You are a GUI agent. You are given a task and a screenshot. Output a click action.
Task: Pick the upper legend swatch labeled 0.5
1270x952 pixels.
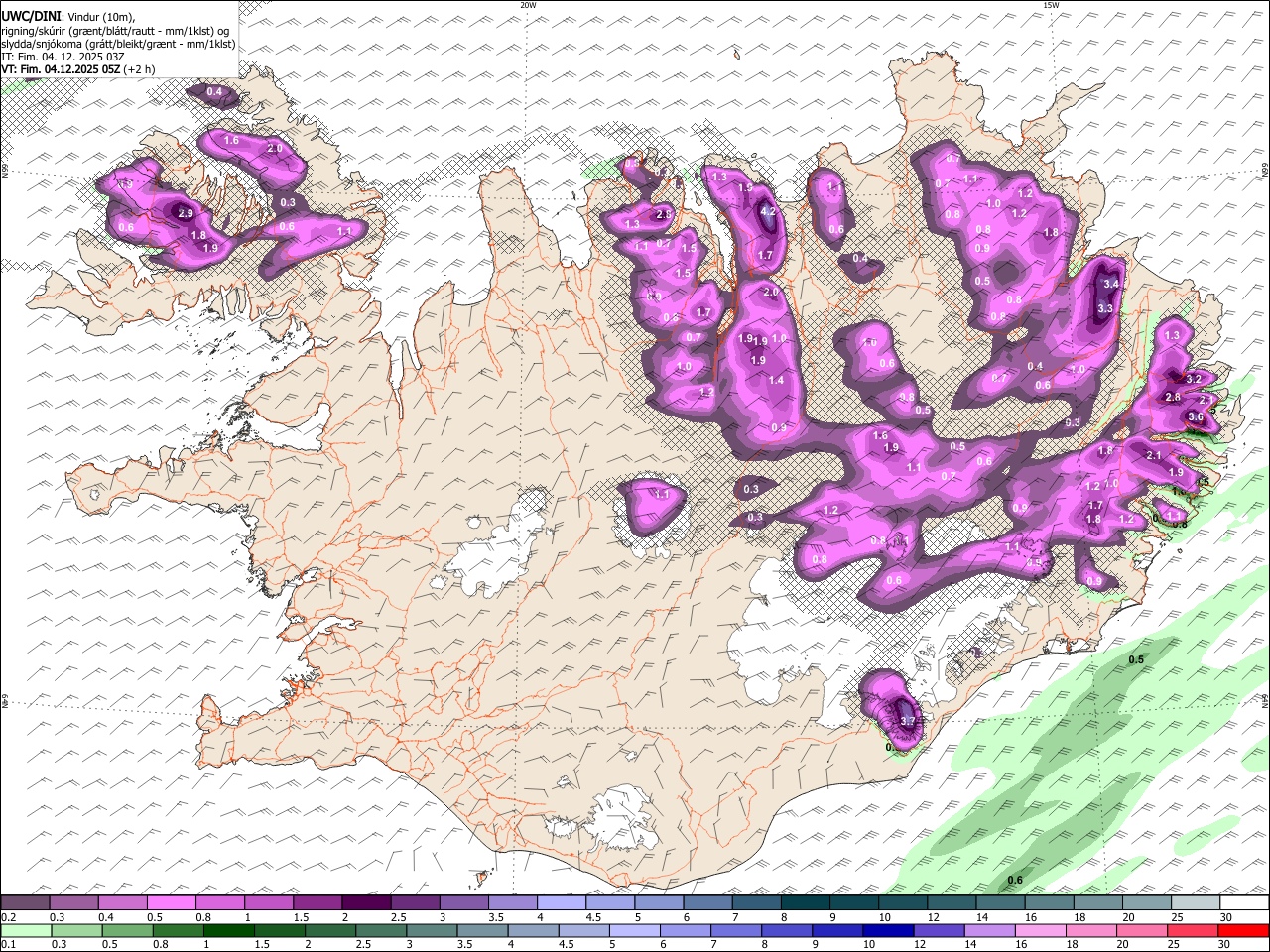tap(171, 903)
